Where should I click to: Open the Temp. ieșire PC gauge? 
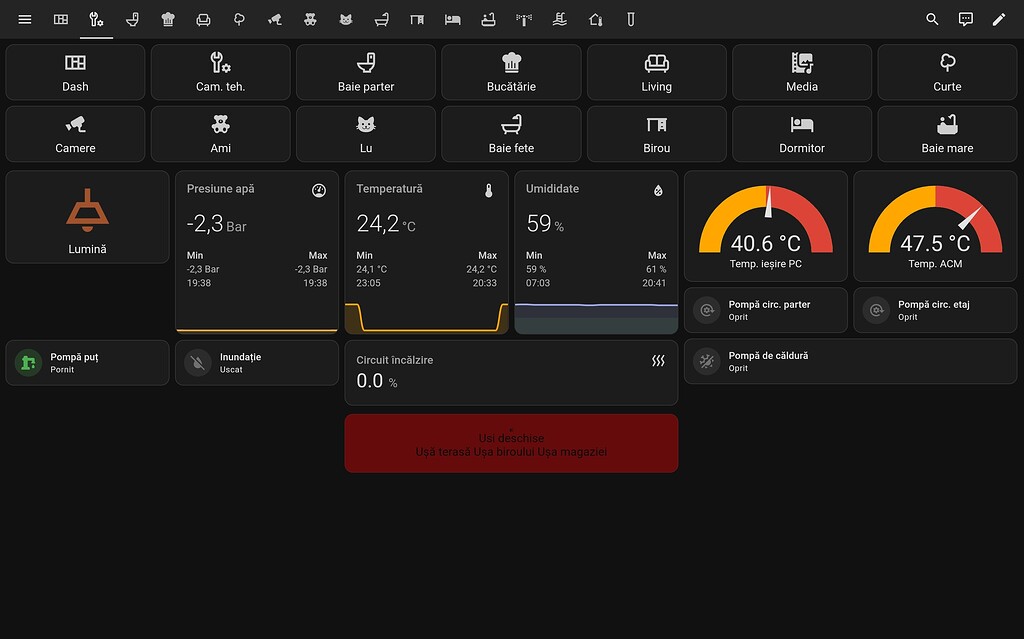coord(765,226)
